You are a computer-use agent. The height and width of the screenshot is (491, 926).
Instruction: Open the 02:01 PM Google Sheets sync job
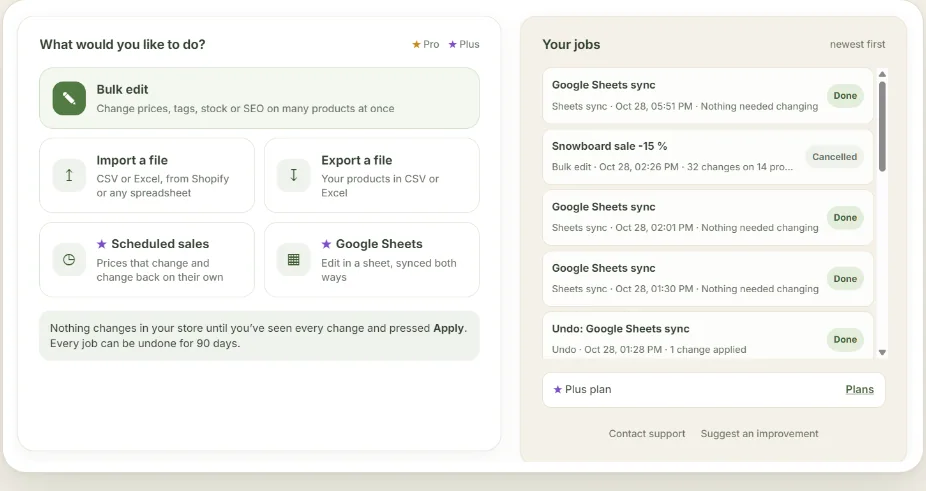(707, 217)
